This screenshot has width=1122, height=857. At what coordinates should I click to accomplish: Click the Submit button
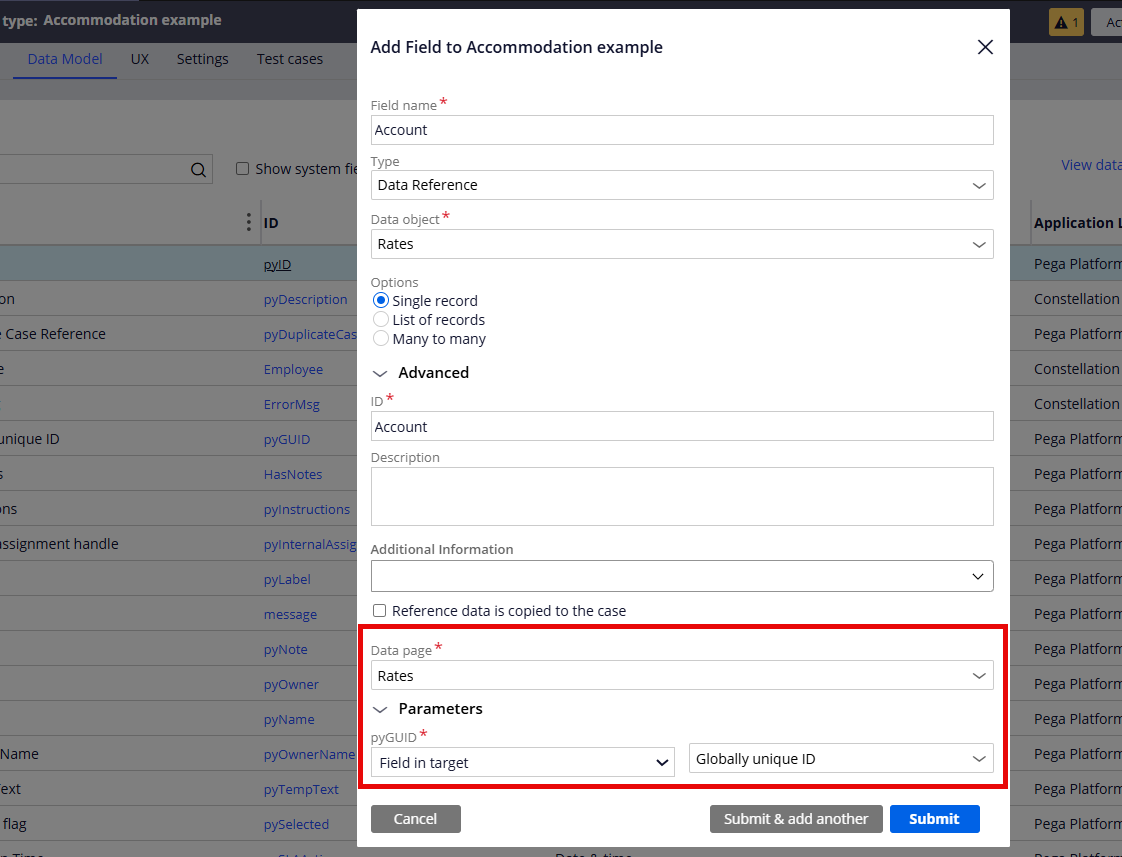(934, 818)
